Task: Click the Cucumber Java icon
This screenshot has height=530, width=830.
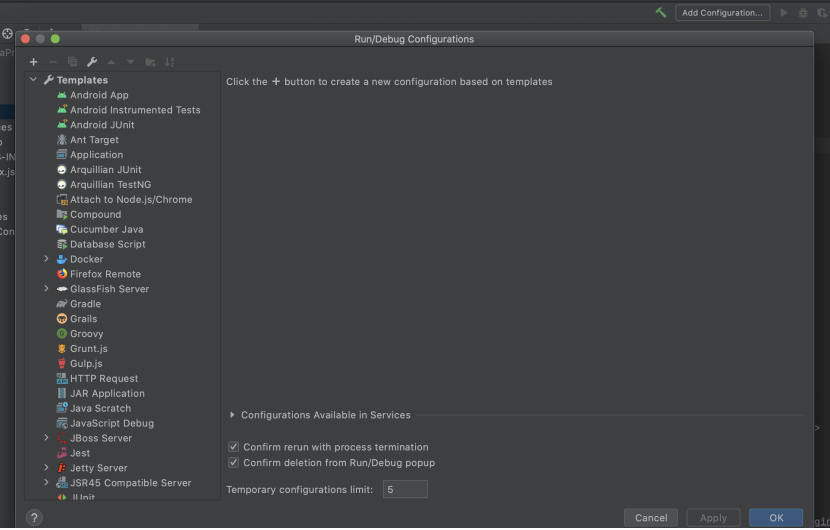Action: pos(62,230)
